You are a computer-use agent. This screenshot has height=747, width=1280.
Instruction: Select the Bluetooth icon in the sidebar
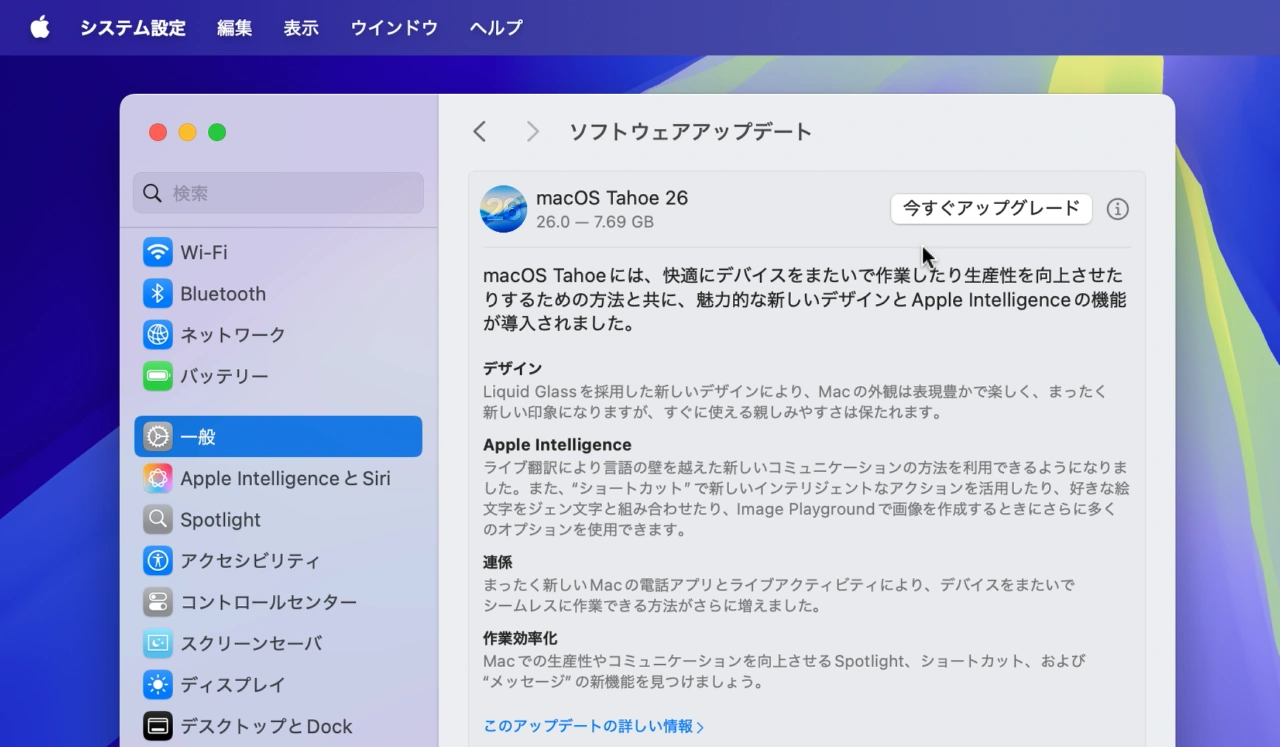click(158, 293)
